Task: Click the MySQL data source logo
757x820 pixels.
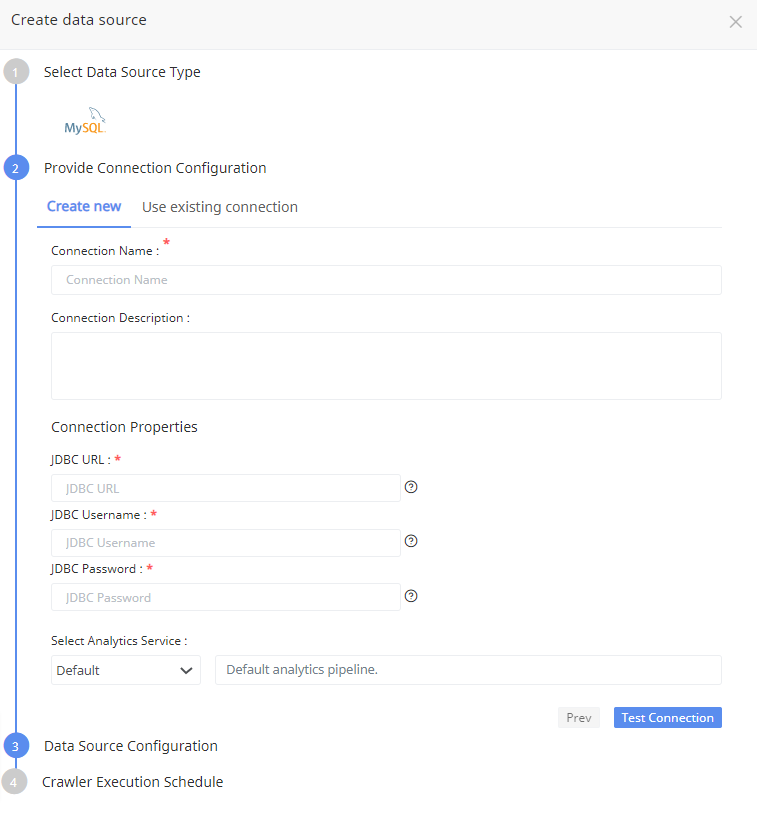Action: point(85,121)
